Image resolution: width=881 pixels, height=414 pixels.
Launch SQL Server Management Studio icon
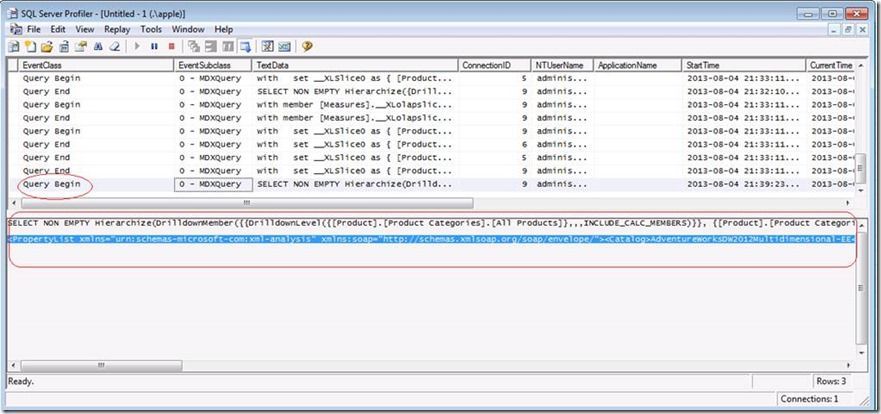(284, 46)
